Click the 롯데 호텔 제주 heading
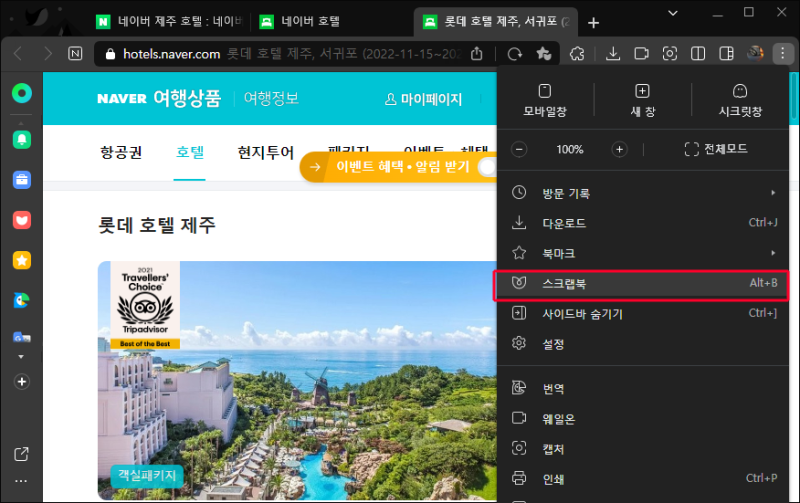The height and width of the screenshot is (503, 800). (x=157, y=225)
